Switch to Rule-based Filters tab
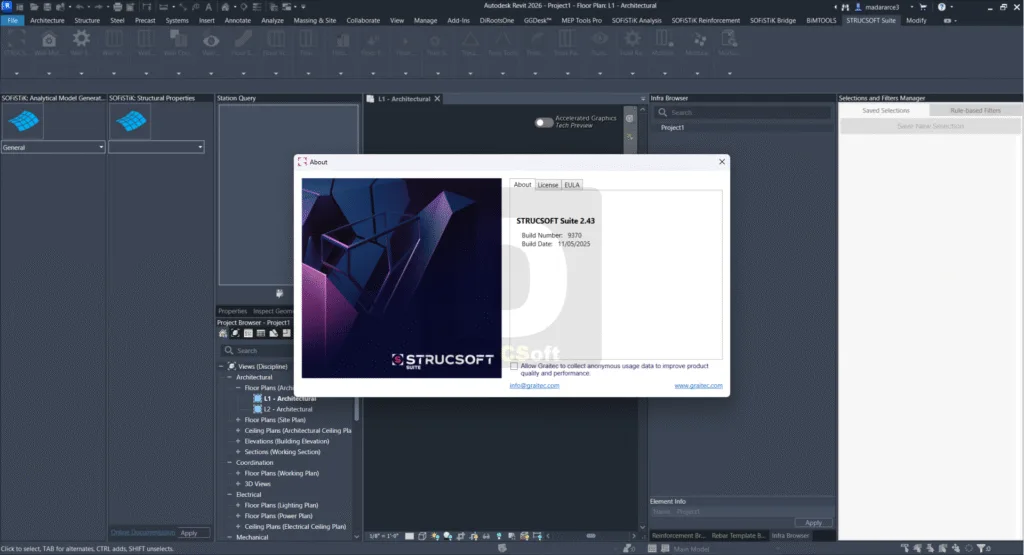Viewport: 1024px width, 555px height. tap(975, 110)
